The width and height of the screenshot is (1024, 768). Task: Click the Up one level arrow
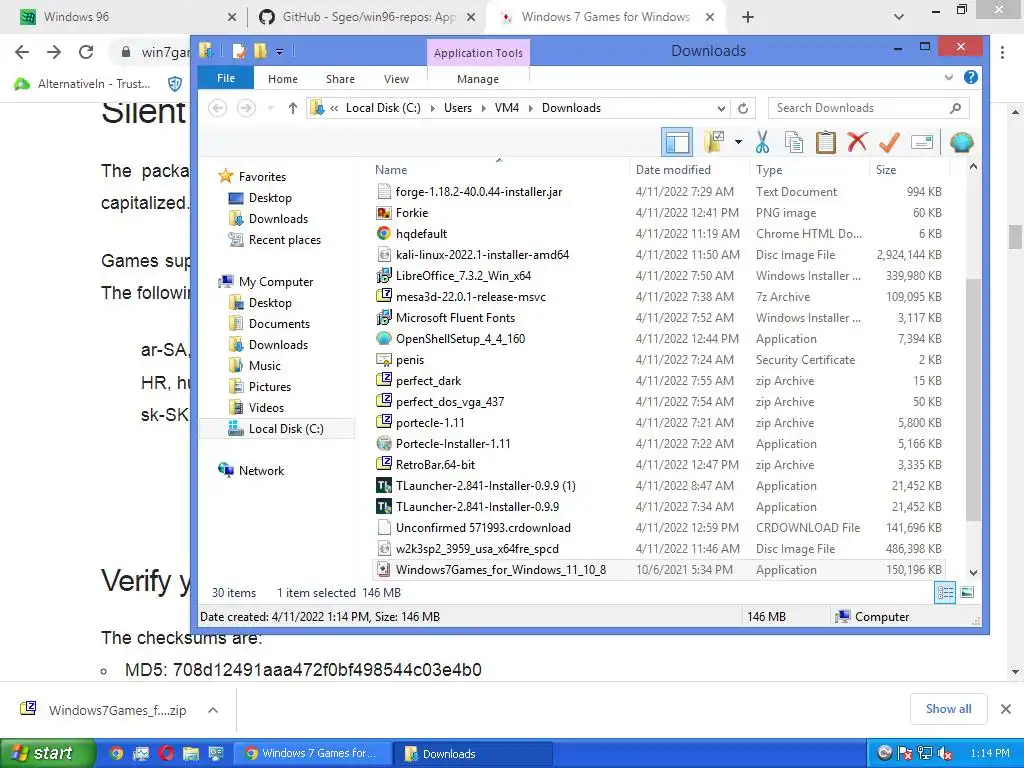293,108
